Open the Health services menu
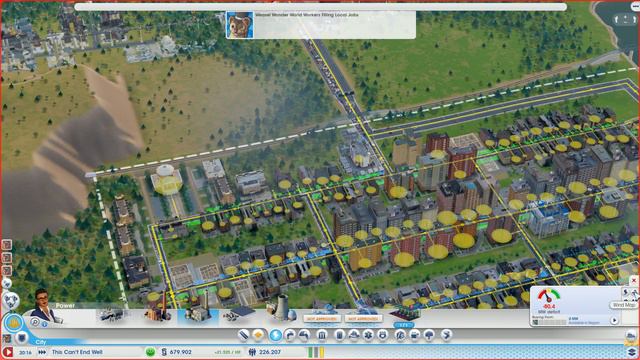 [x=368, y=336]
